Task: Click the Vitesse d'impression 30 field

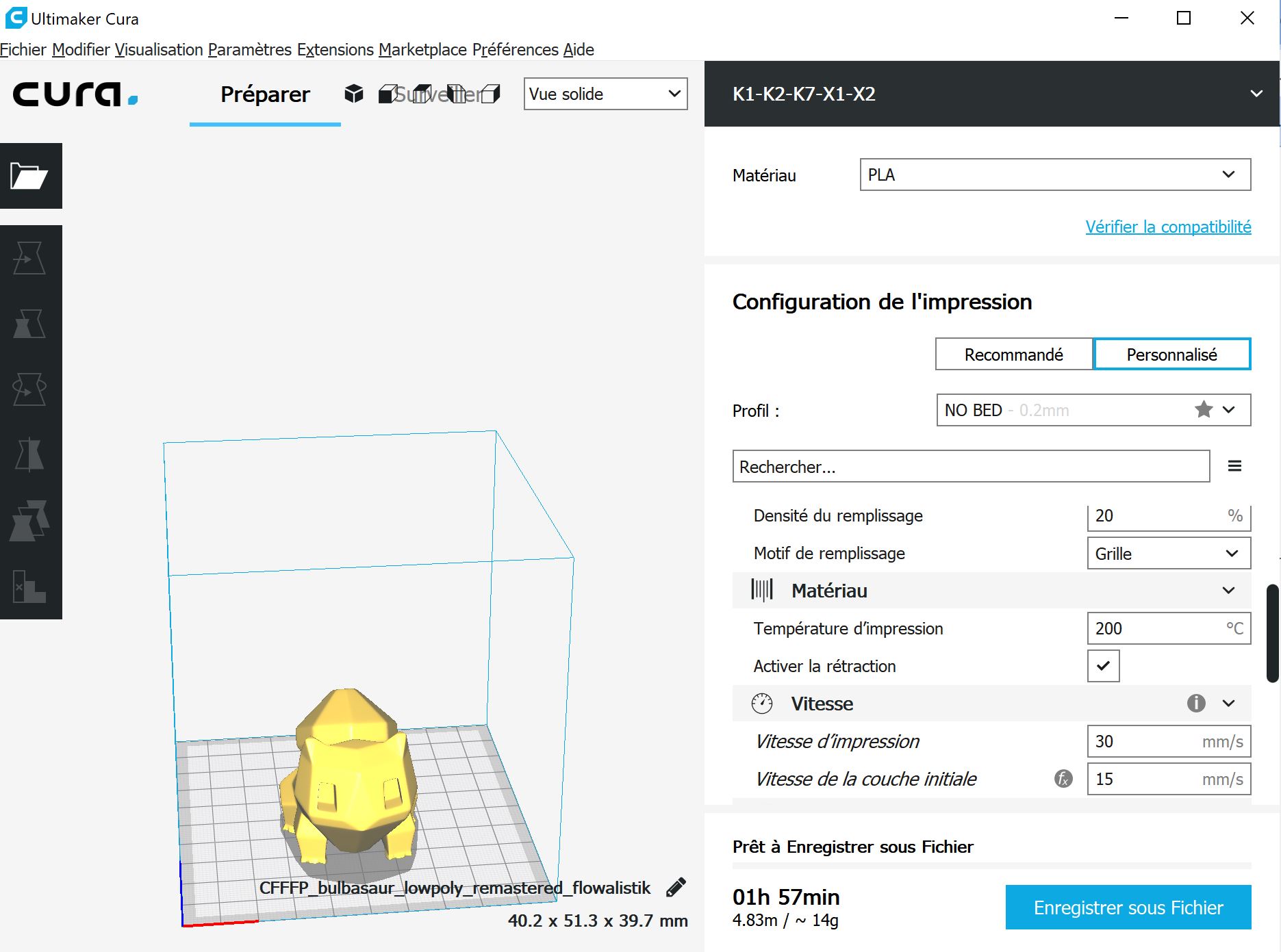Action: 1169,741
